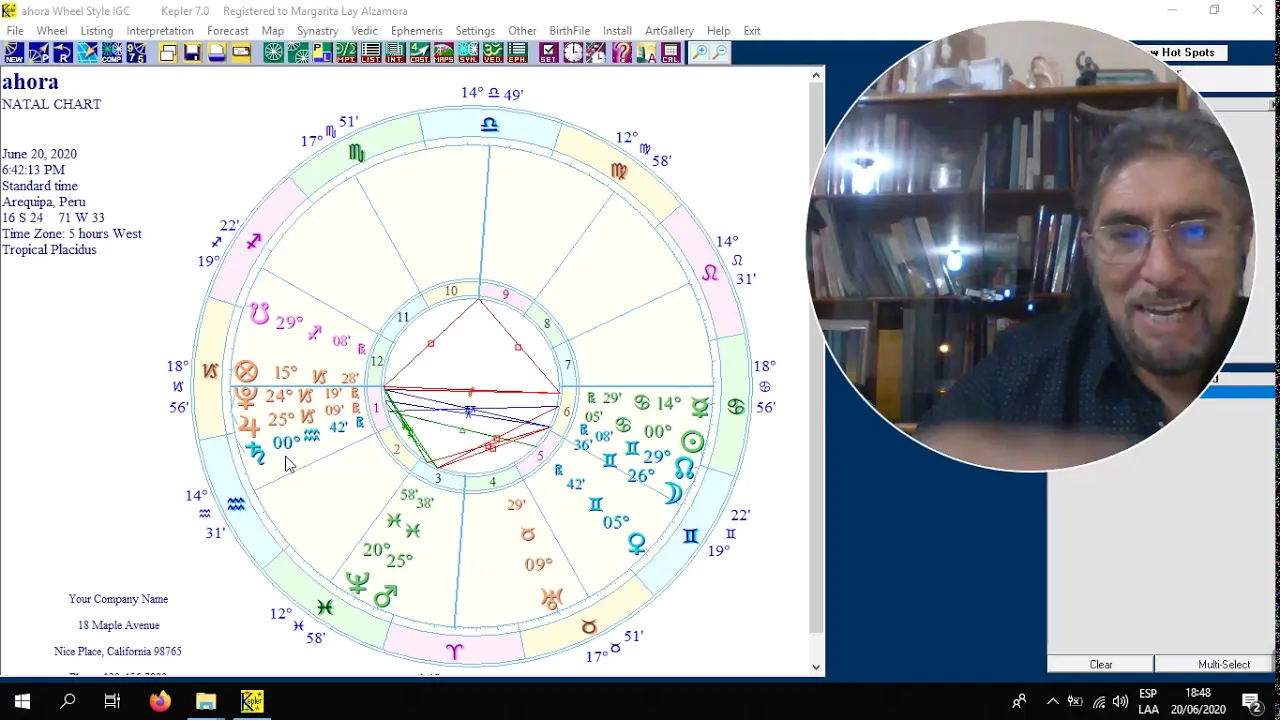Screen dimensions: 1280x720
Task: Click the print toolbar icon
Action: click(x=216, y=52)
